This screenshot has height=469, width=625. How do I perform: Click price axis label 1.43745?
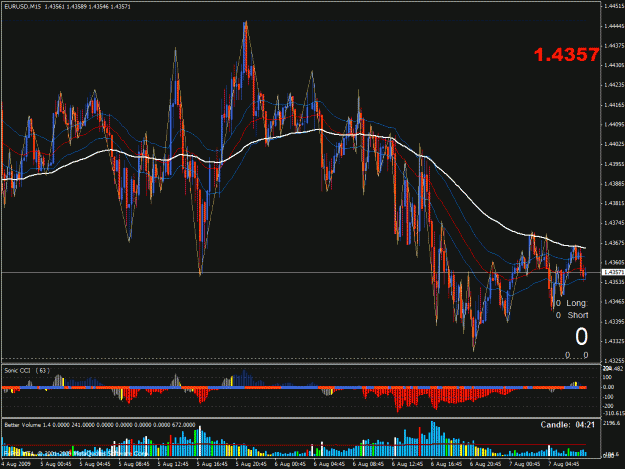[x=614, y=223]
